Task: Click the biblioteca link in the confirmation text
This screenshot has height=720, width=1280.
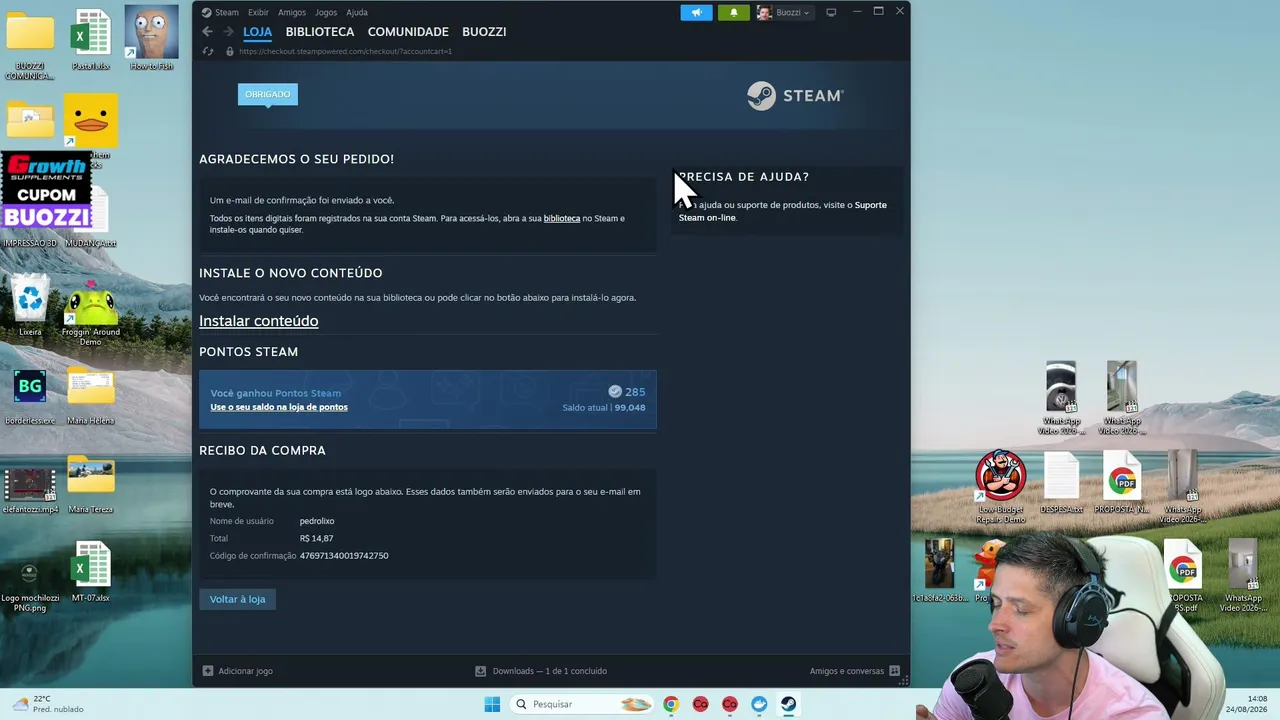Action: (562, 218)
